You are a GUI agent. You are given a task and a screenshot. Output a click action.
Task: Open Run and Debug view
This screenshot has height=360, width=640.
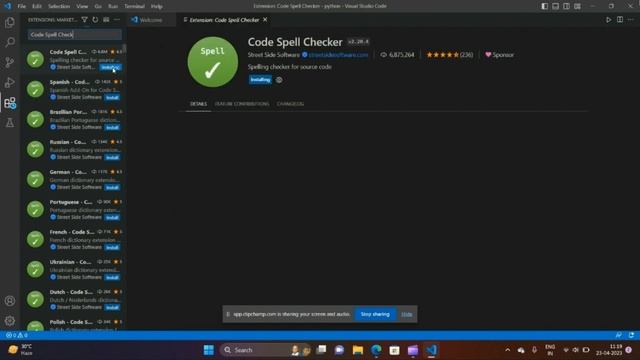tap(10, 82)
